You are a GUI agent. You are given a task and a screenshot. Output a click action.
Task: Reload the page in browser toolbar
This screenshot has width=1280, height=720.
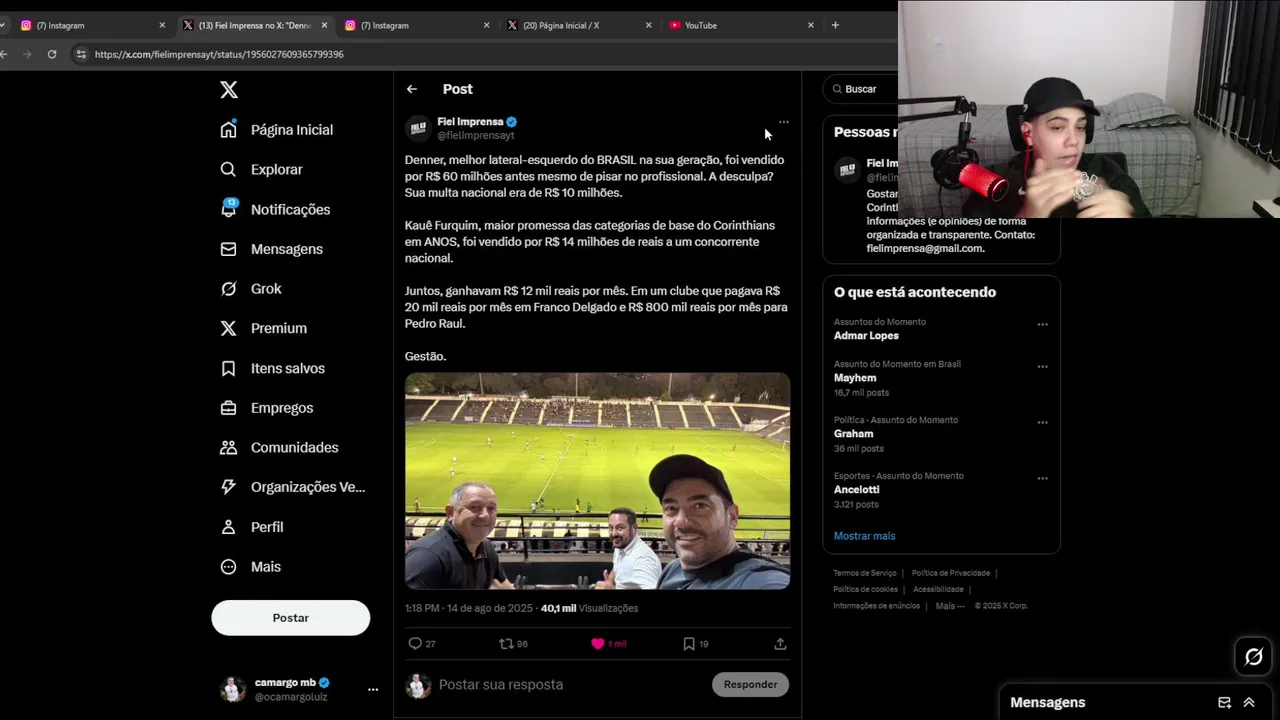pos(52,54)
